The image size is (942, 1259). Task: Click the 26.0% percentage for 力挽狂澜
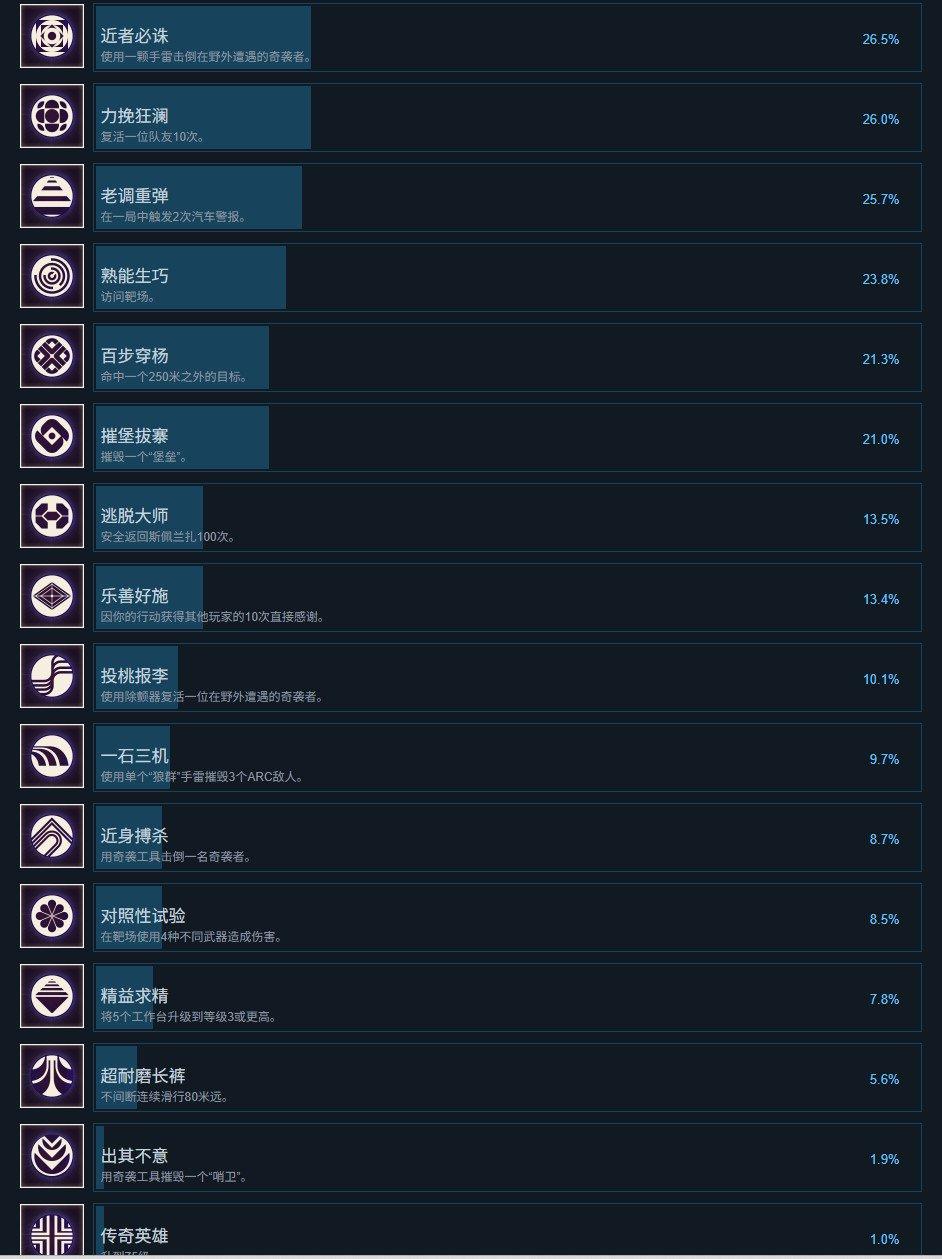[x=880, y=119]
